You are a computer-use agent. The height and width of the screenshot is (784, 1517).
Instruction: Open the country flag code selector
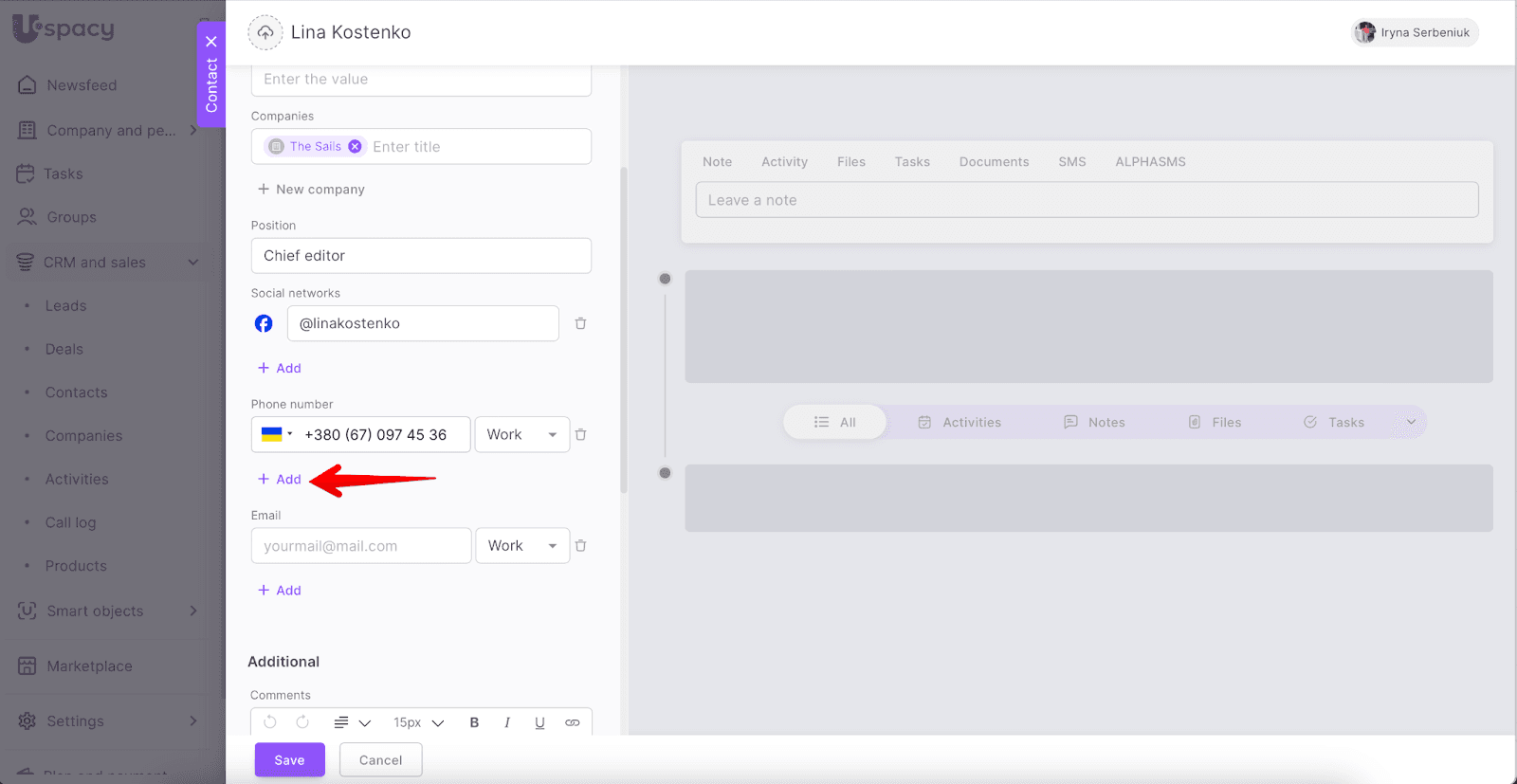(276, 434)
